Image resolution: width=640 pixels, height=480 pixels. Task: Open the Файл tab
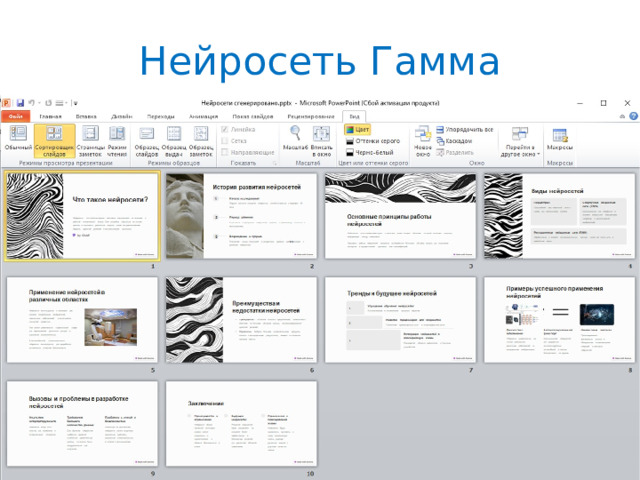coord(15,116)
